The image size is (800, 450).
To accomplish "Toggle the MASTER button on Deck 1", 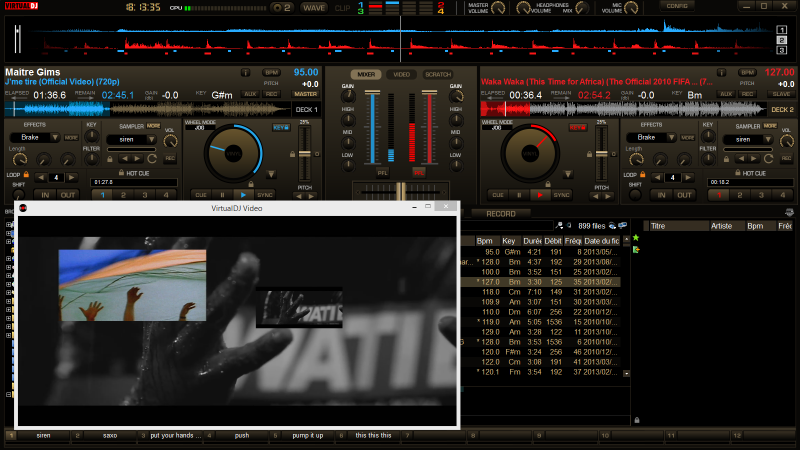I will point(304,94).
